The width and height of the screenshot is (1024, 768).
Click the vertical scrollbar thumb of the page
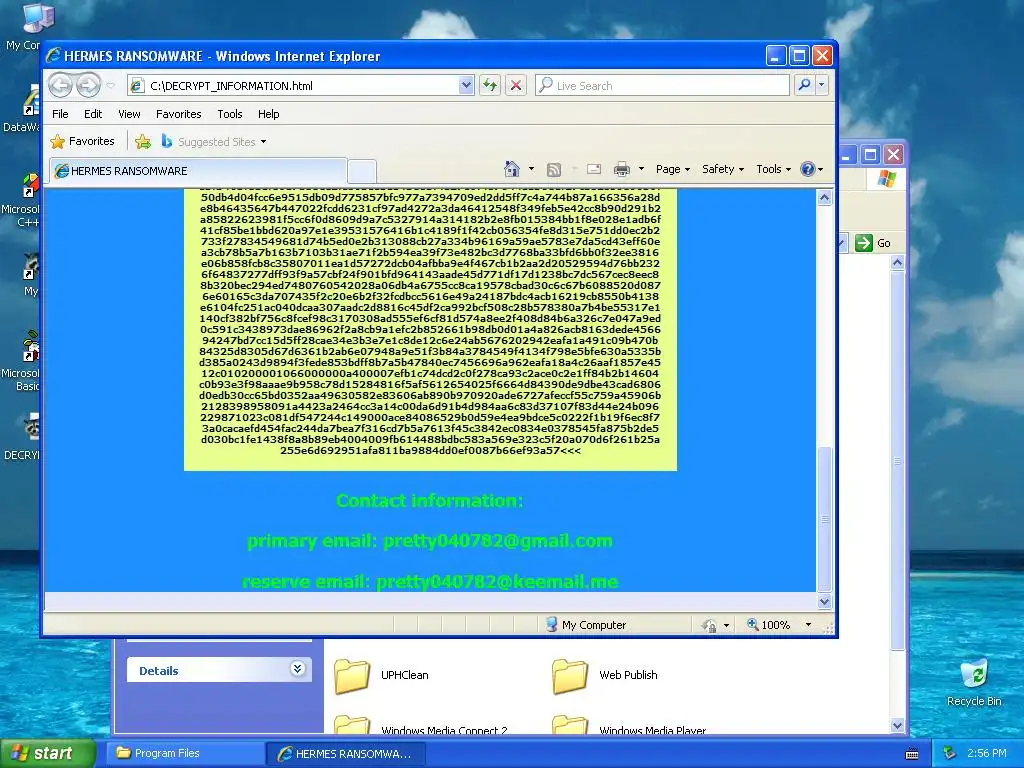(824, 519)
